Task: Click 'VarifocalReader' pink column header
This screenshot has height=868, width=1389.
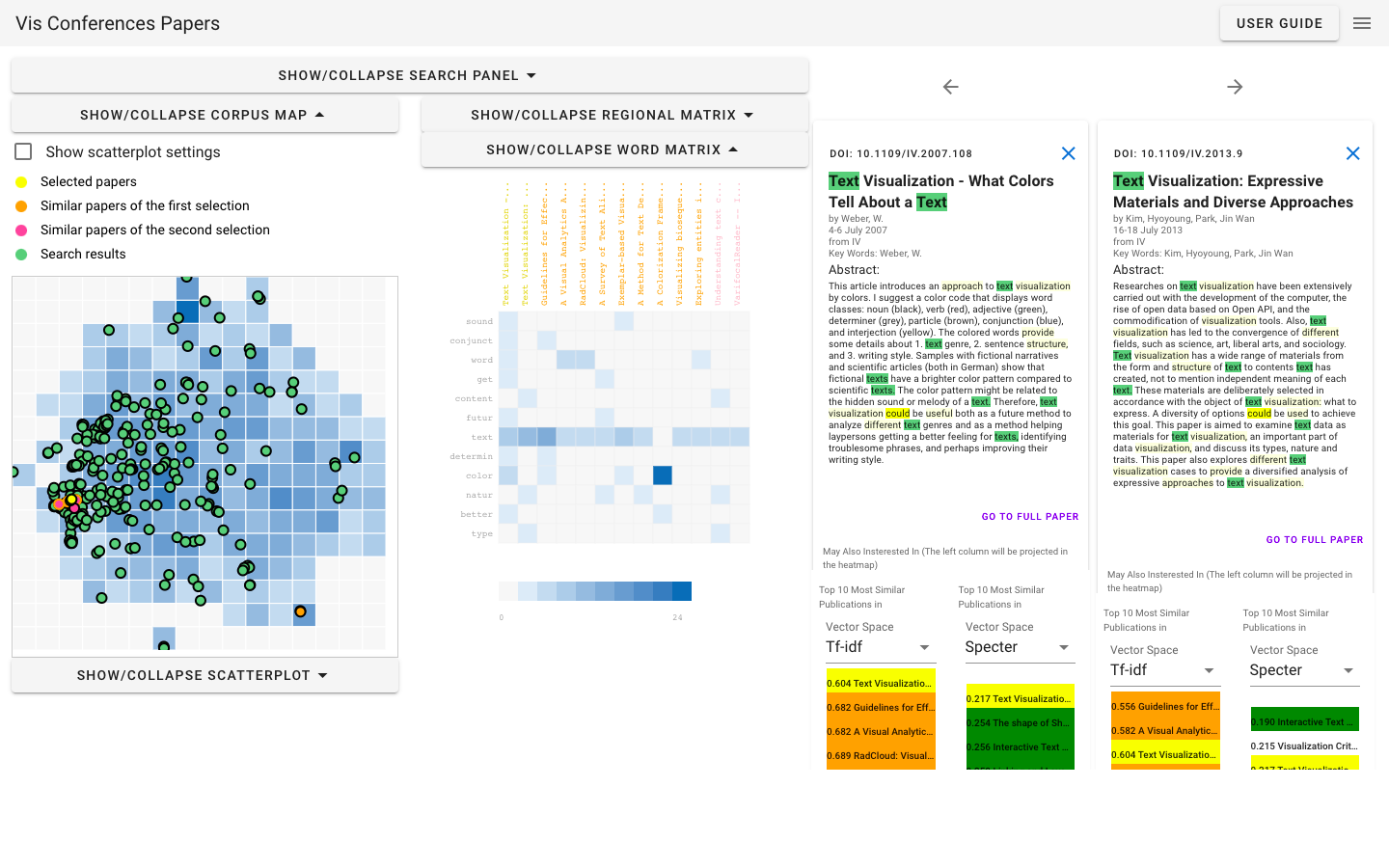Action: [738, 242]
